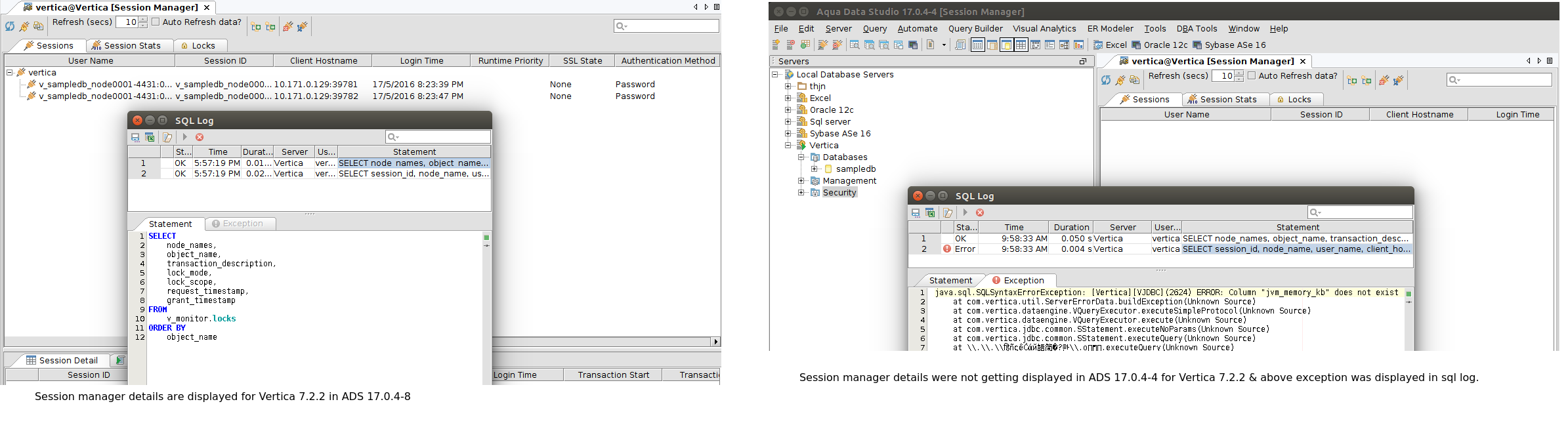Click search field in right Session Manager toolbar
Image resolution: width=1568 pixels, height=446 pixels.
click(x=1499, y=80)
